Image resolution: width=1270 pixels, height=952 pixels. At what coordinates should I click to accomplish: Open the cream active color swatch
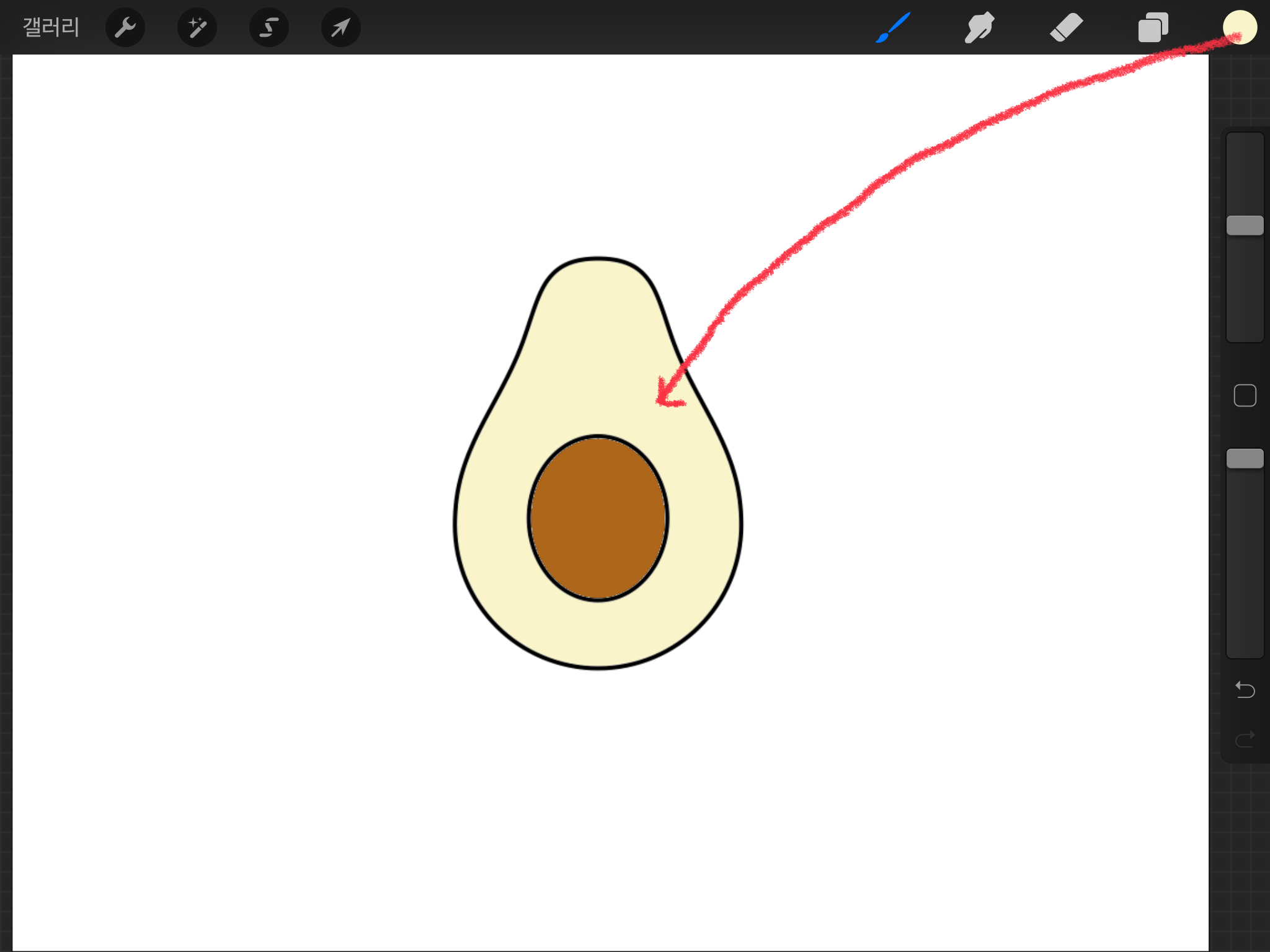click(1240, 27)
